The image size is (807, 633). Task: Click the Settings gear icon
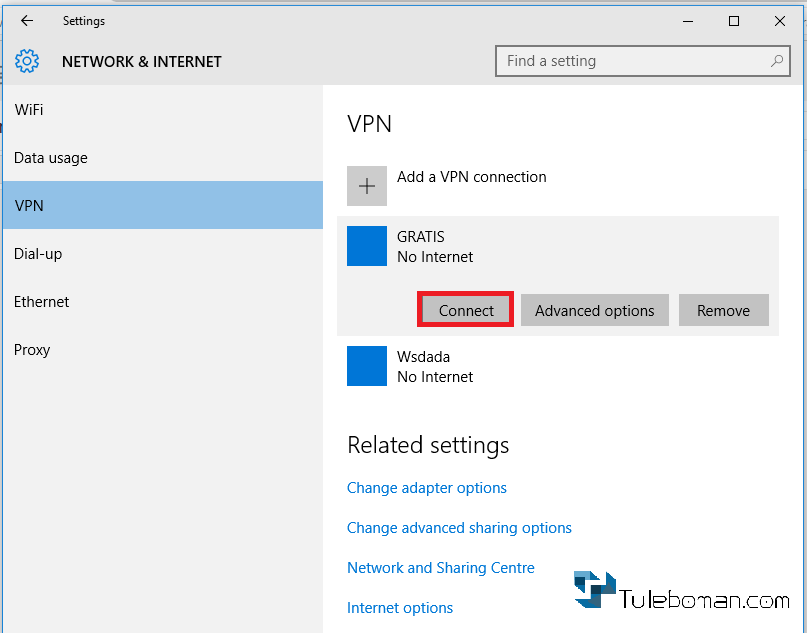click(27, 61)
